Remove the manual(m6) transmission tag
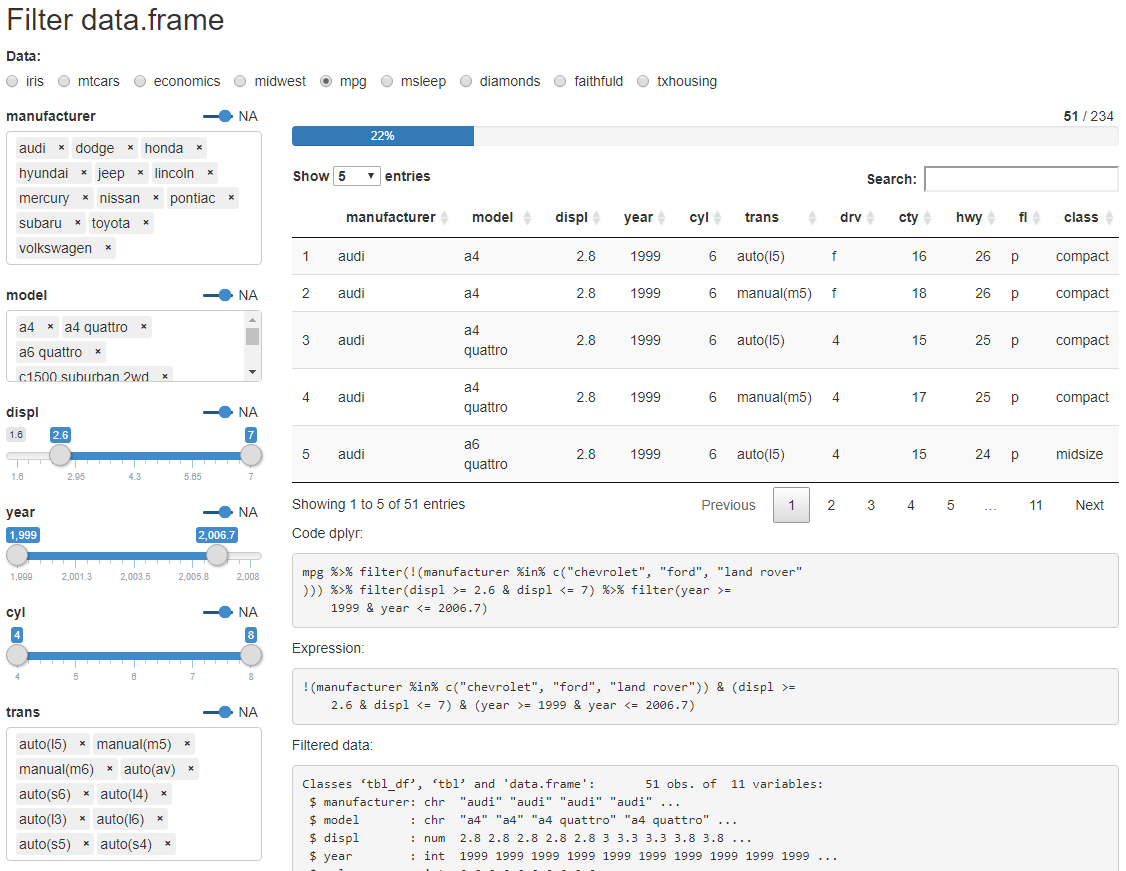1126x871 pixels. coord(109,769)
